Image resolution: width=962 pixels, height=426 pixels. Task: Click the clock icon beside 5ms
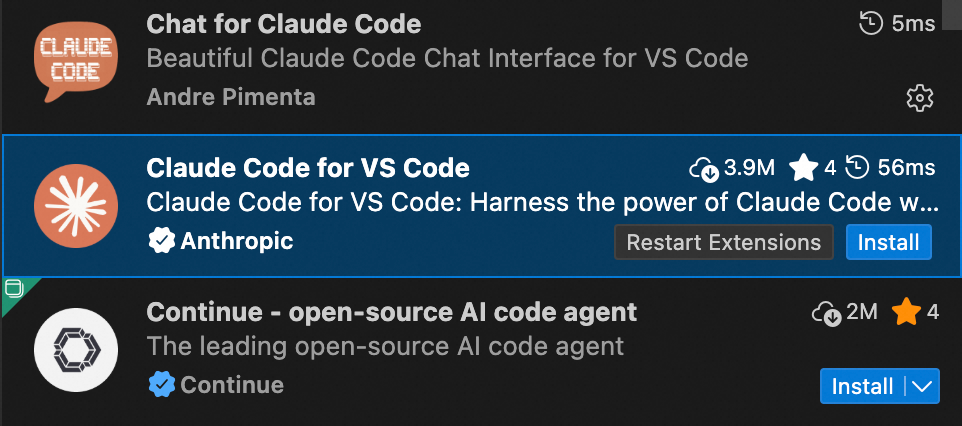click(x=872, y=23)
